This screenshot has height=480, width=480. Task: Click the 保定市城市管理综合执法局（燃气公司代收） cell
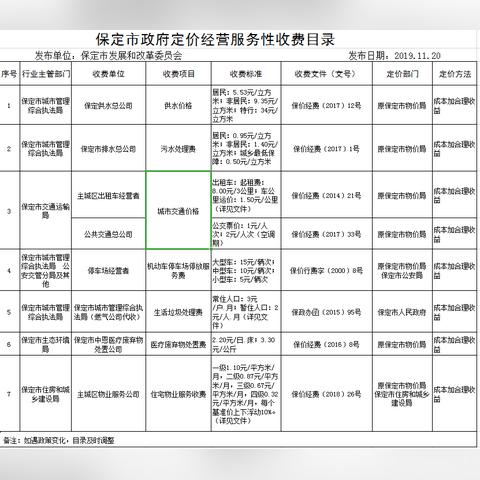click(x=108, y=312)
